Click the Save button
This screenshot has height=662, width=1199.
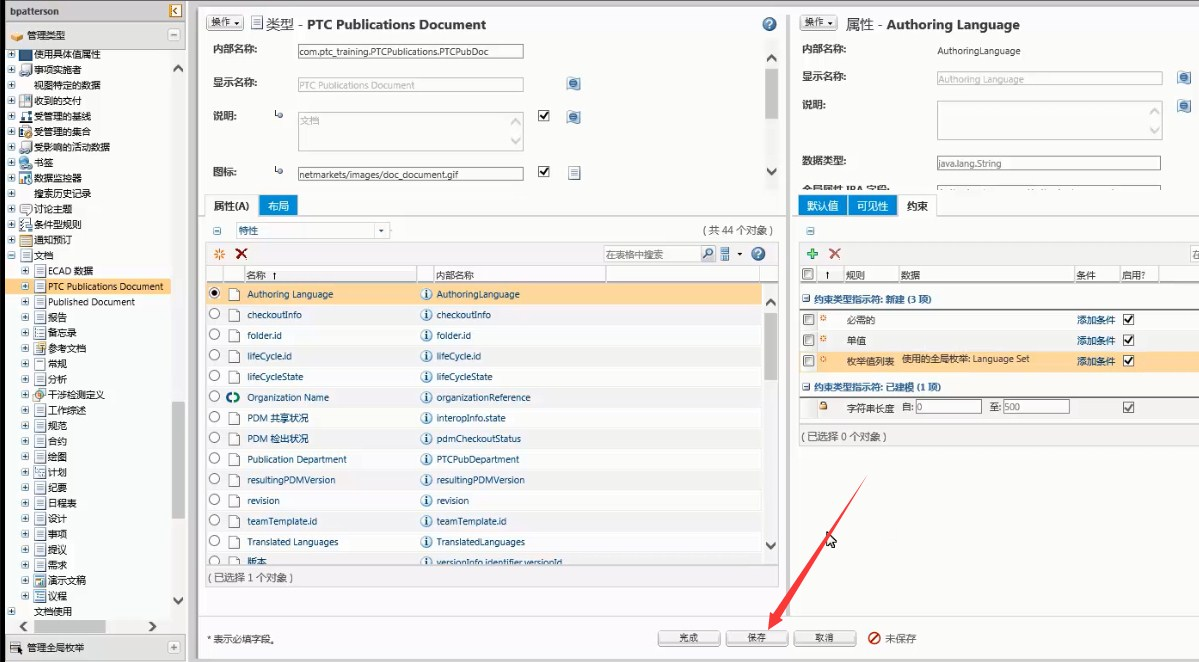[x=756, y=638]
